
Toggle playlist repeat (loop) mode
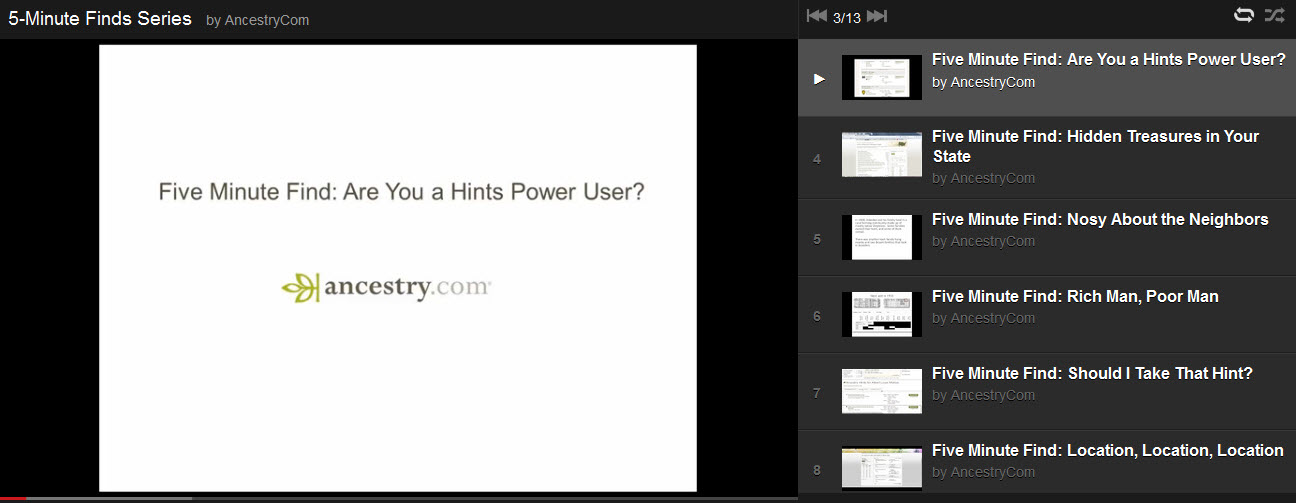1244,15
